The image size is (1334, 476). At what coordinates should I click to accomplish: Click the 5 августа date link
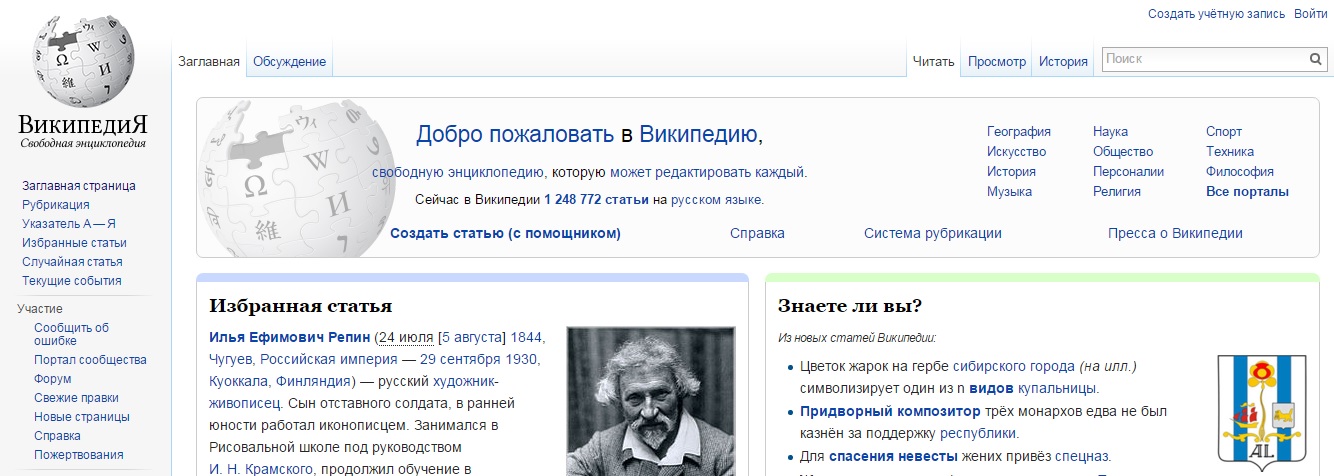pyautogui.click(x=472, y=336)
